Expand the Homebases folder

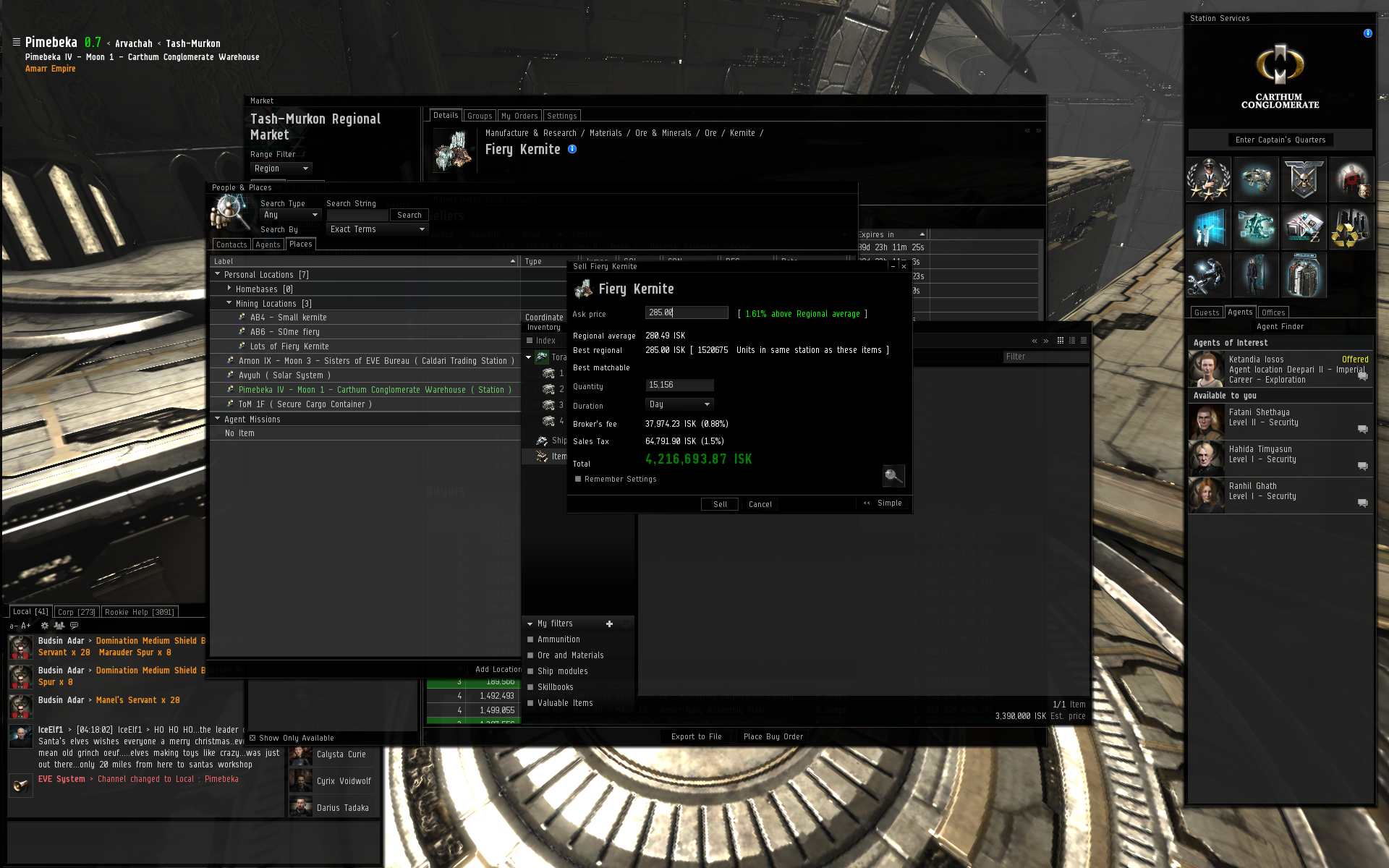229,289
